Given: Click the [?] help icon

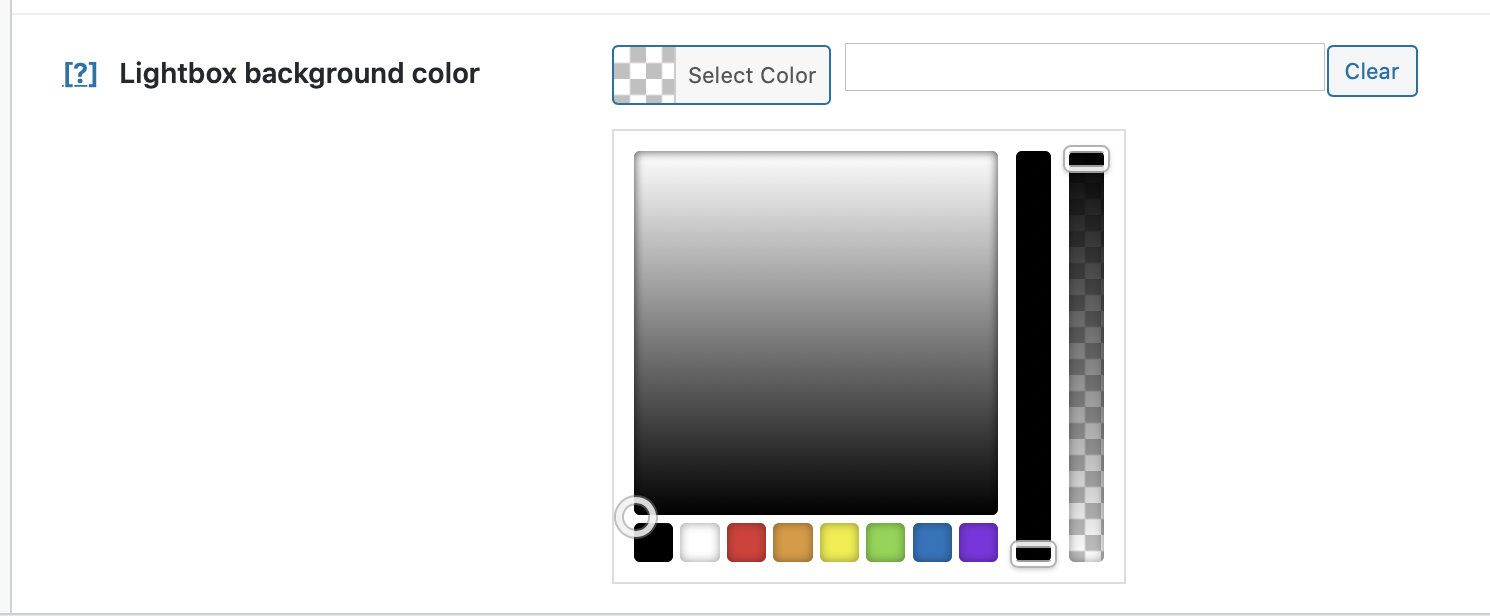Looking at the screenshot, I should click(79, 72).
